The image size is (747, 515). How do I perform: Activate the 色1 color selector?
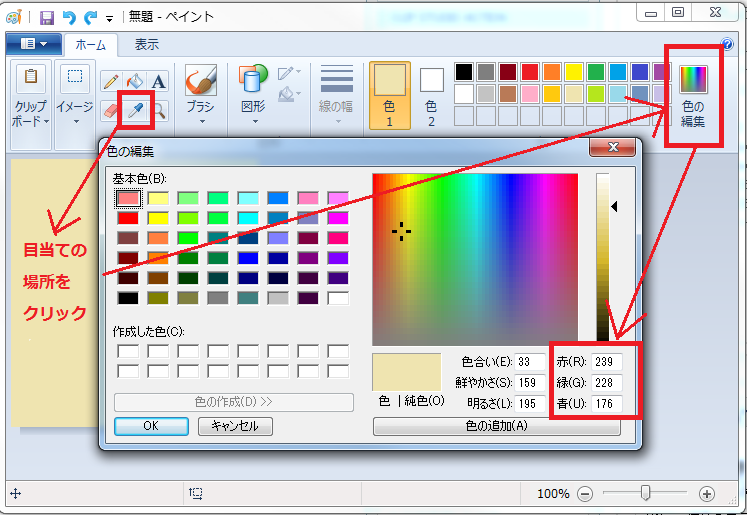click(389, 95)
